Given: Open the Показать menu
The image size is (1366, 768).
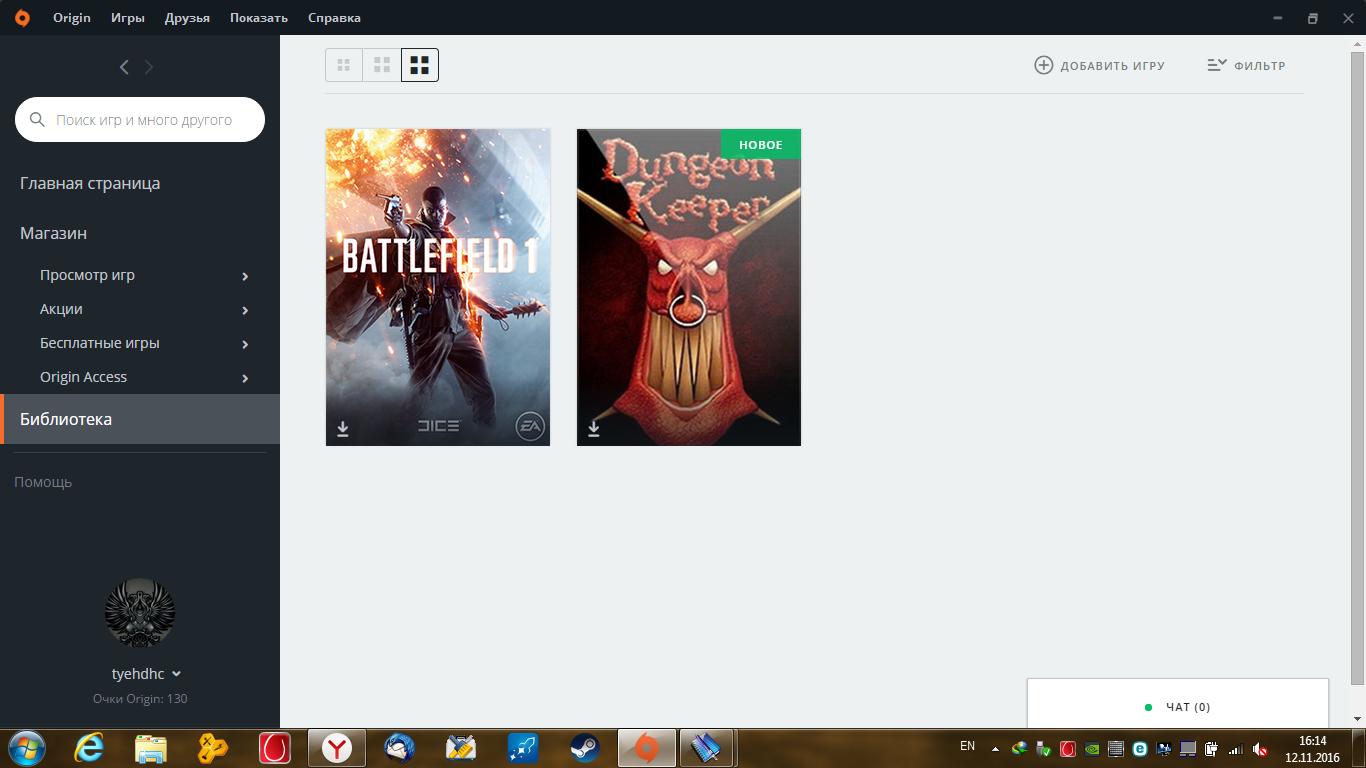Looking at the screenshot, I should click(259, 18).
